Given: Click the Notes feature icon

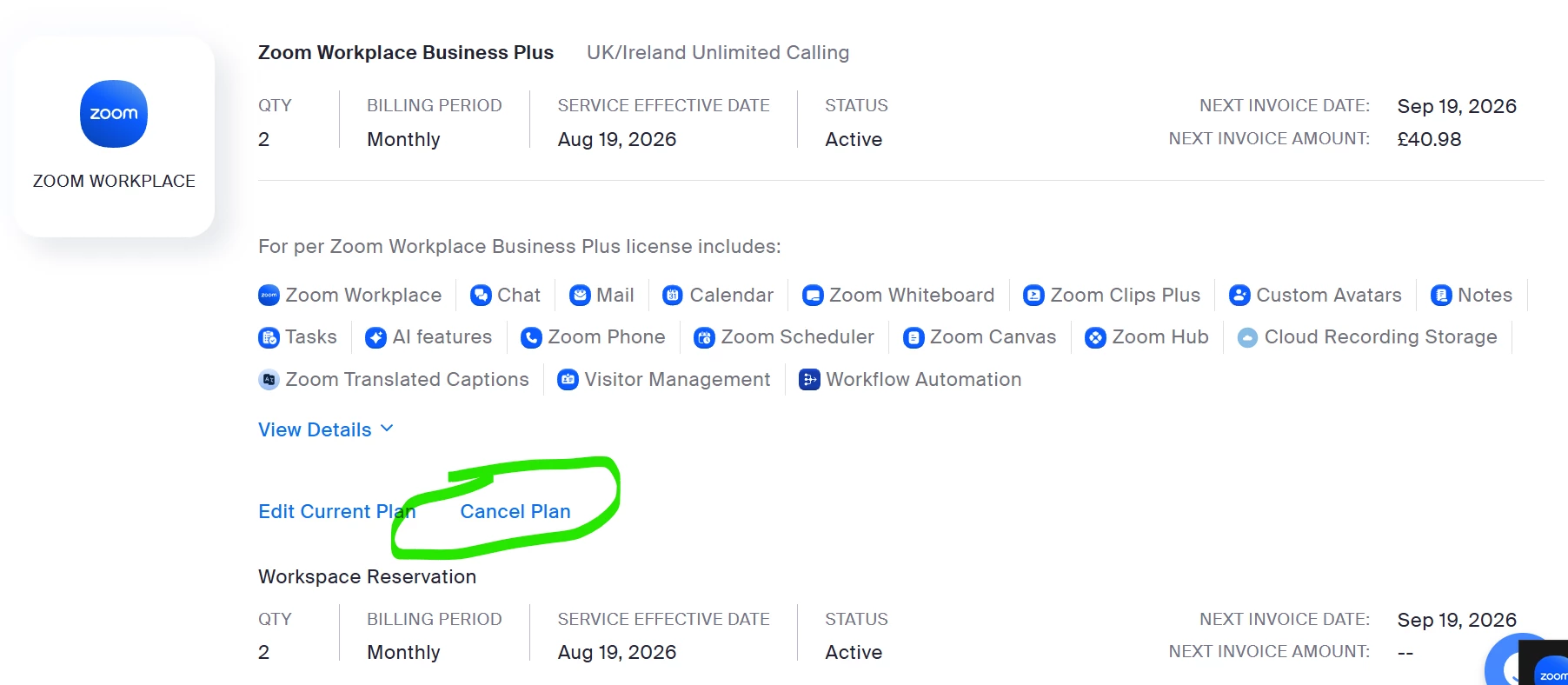Looking at the screenshot, I should tap(1441, 296).
